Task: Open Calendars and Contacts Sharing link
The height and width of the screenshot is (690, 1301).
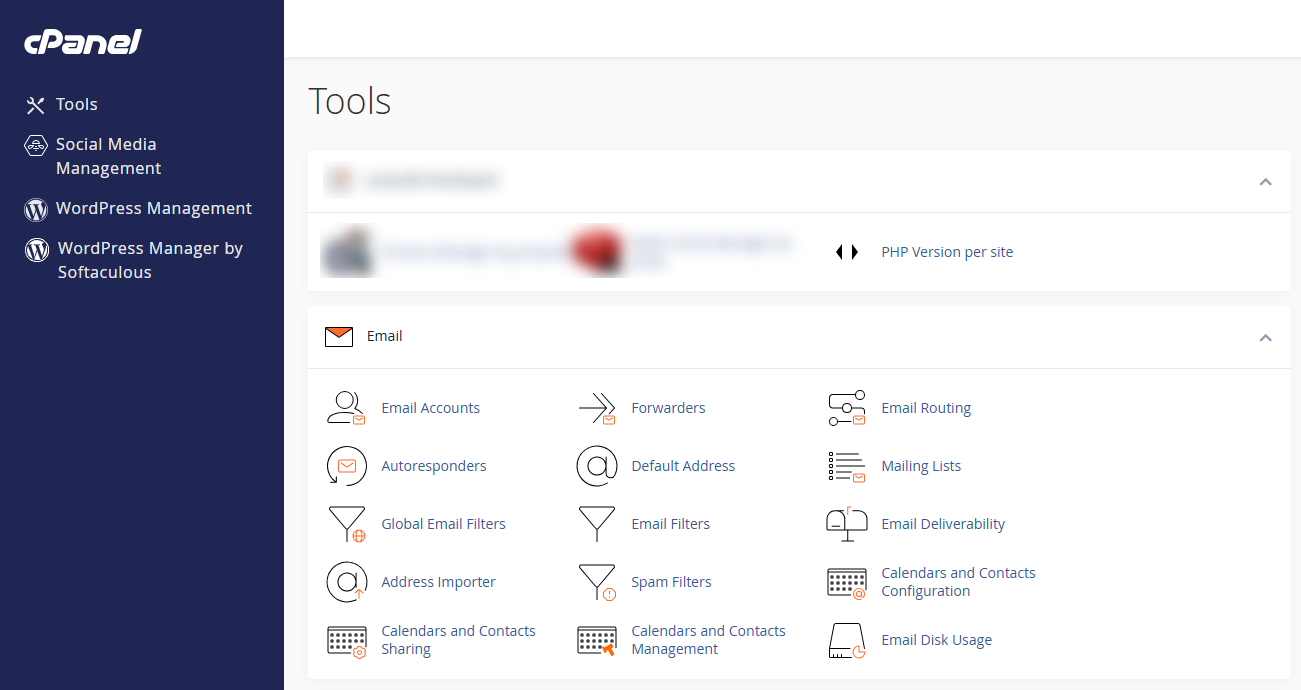Action: (x=459, y=640)
